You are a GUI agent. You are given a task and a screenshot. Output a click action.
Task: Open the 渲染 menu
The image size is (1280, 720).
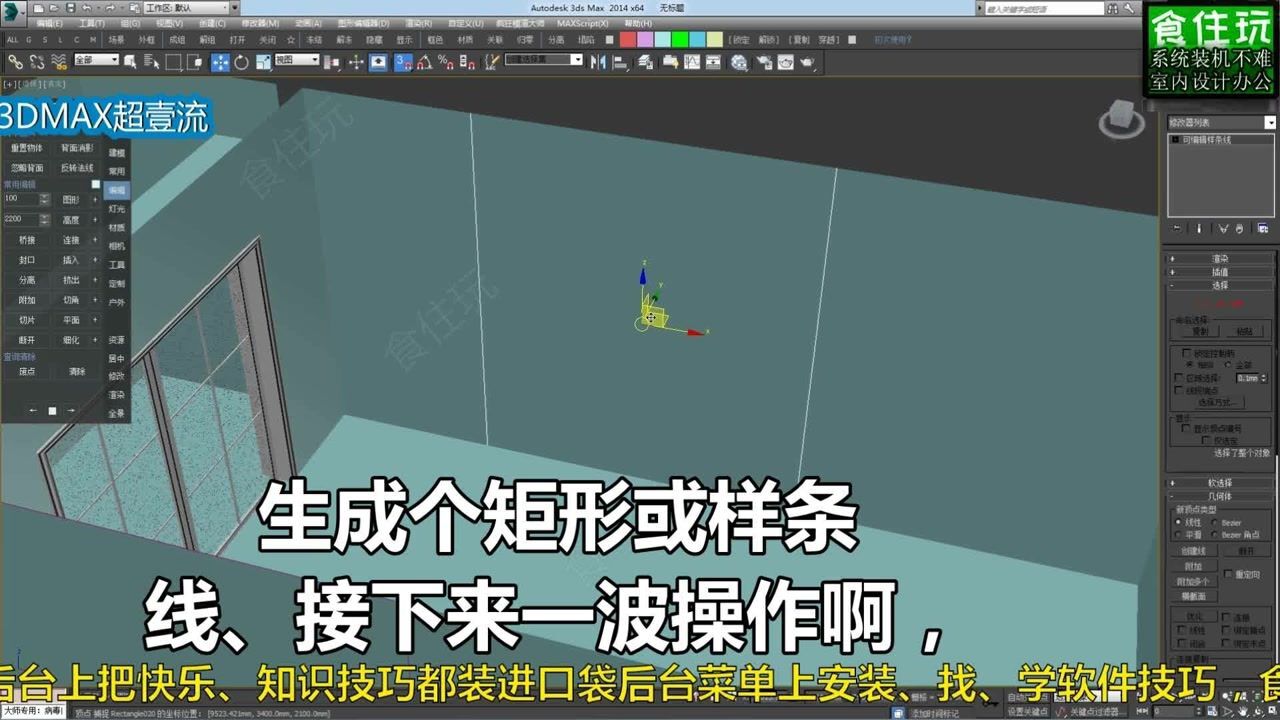(x=419, y=22)
